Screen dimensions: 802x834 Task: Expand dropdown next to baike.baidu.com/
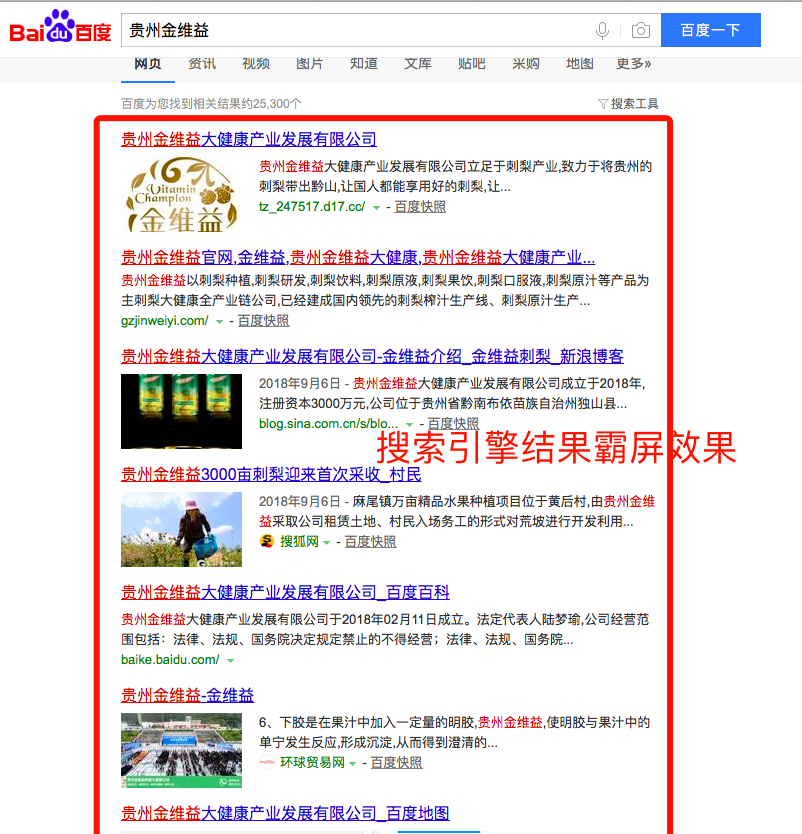pos(230,661)
